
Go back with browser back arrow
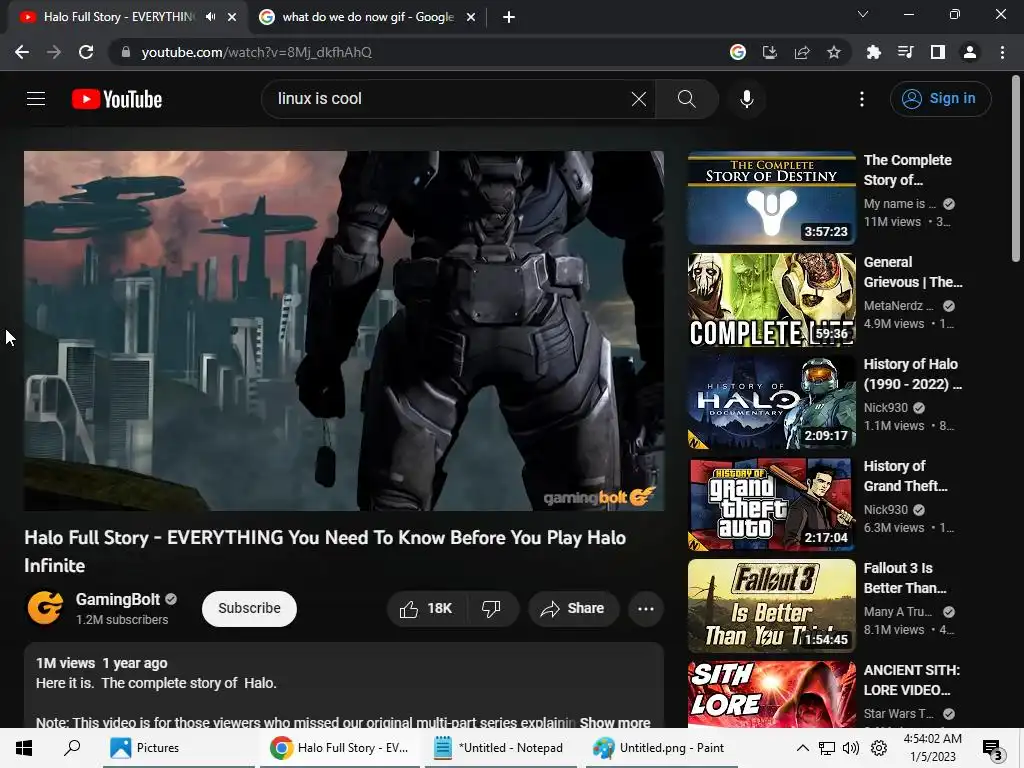22,52
